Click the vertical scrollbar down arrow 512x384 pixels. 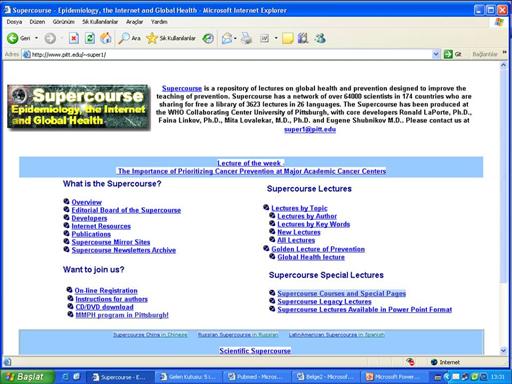[x=503, y=351]
